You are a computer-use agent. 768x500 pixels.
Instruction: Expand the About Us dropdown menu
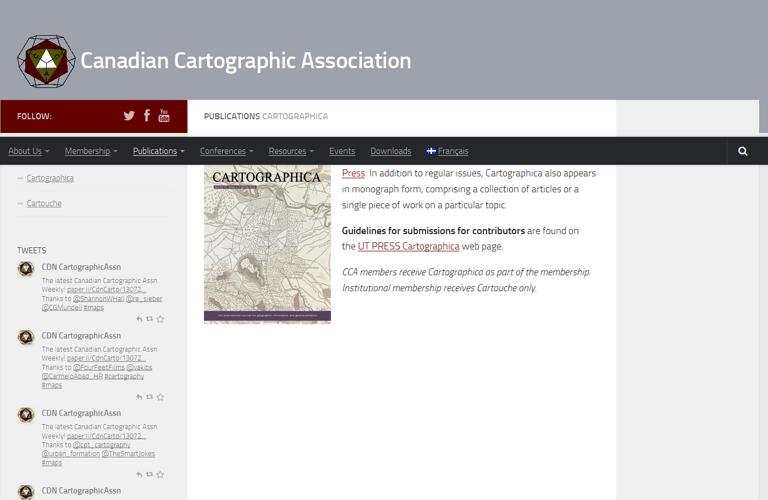28,151
